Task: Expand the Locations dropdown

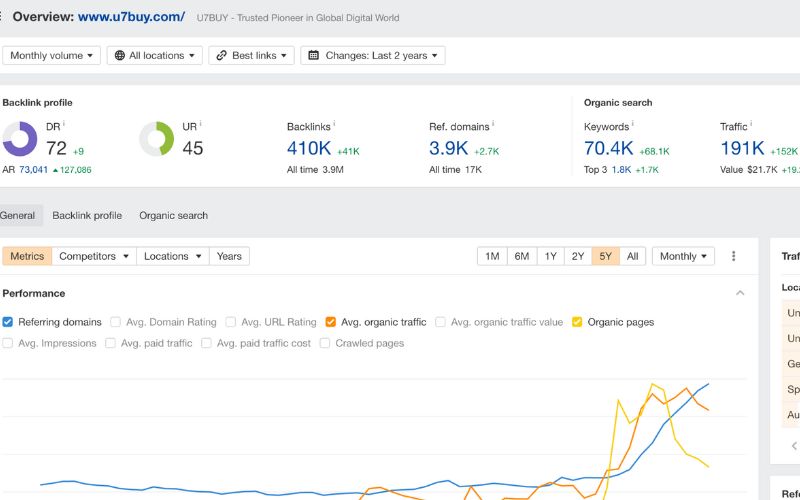Action: [172, 256]
